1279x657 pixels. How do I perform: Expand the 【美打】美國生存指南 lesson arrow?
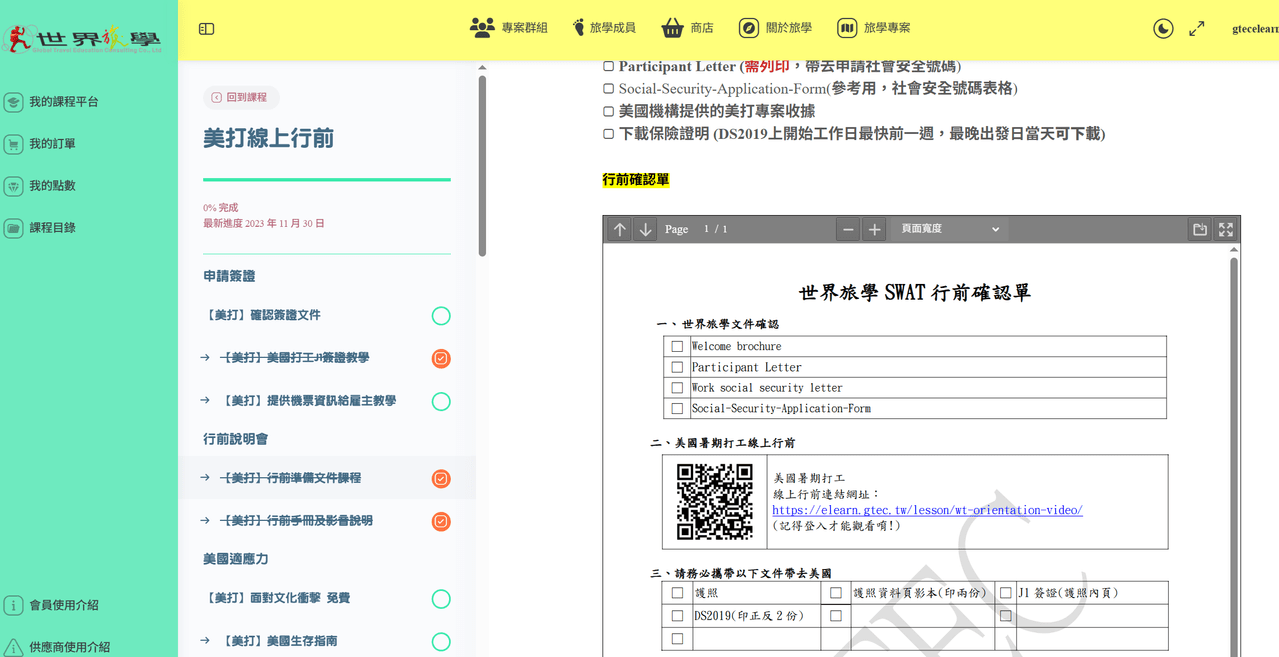coord(205,641)
